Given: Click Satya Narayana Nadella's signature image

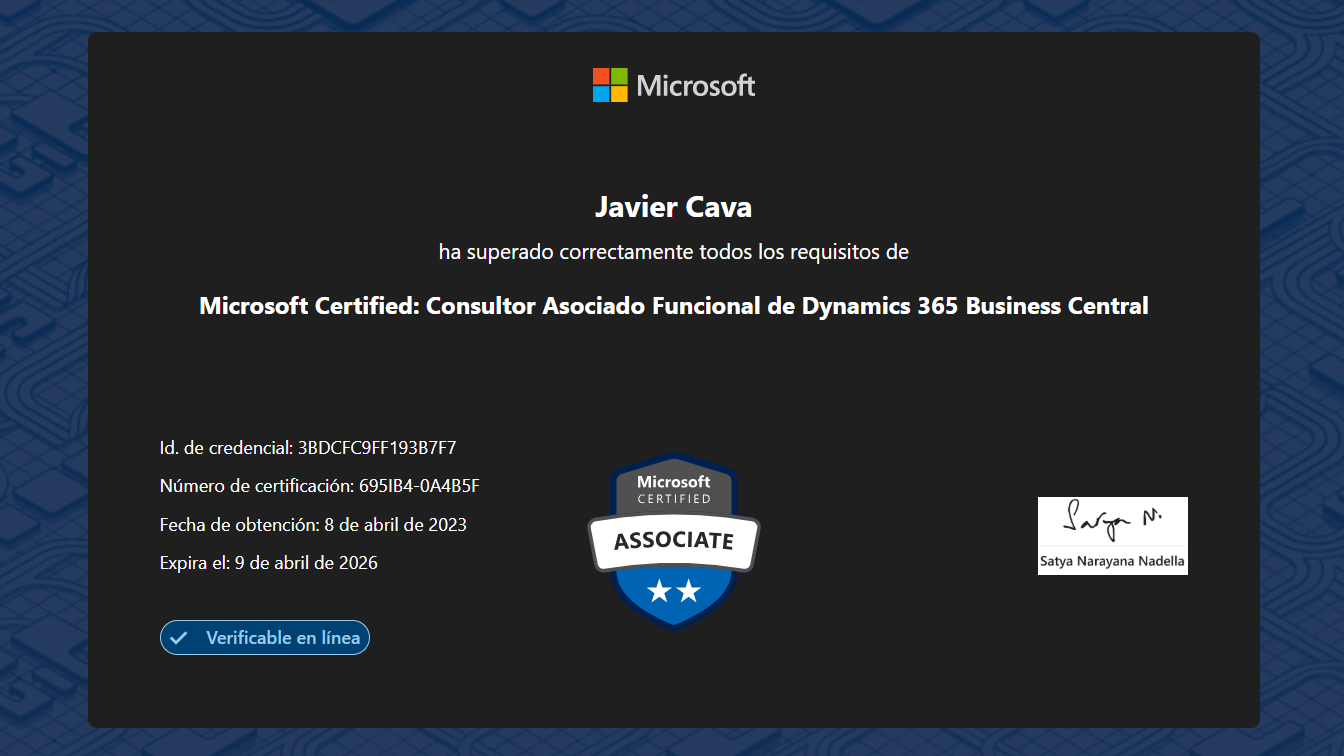Looking at the screenshot, I should click(1112, 536).
